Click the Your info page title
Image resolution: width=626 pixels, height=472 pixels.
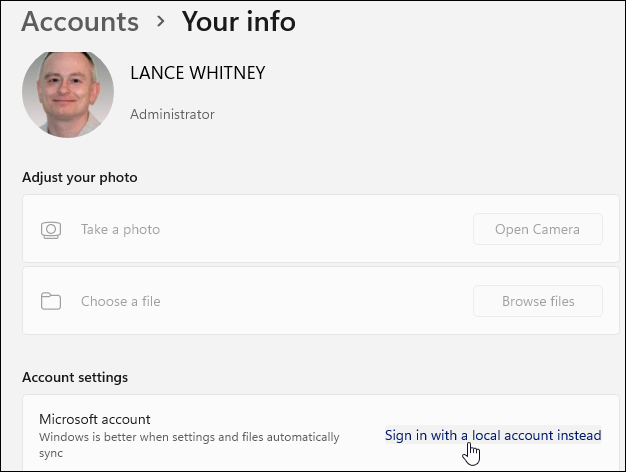pyautogui.click(x=238, y=21)
